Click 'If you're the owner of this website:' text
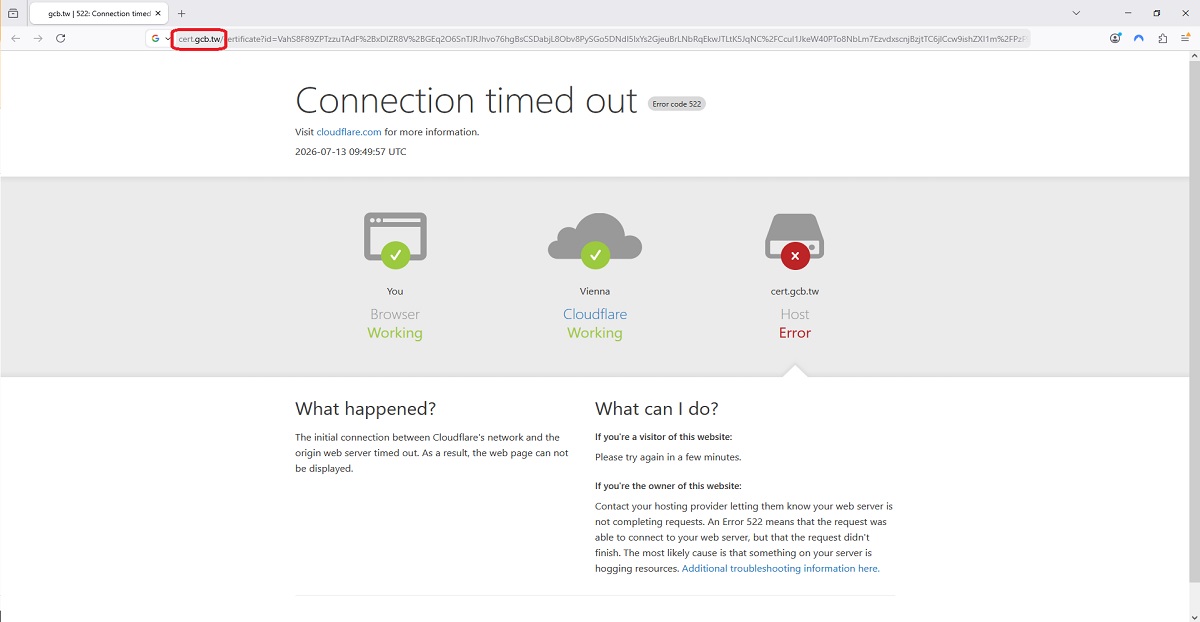The image size is (1200, 622). coord(668,486)
